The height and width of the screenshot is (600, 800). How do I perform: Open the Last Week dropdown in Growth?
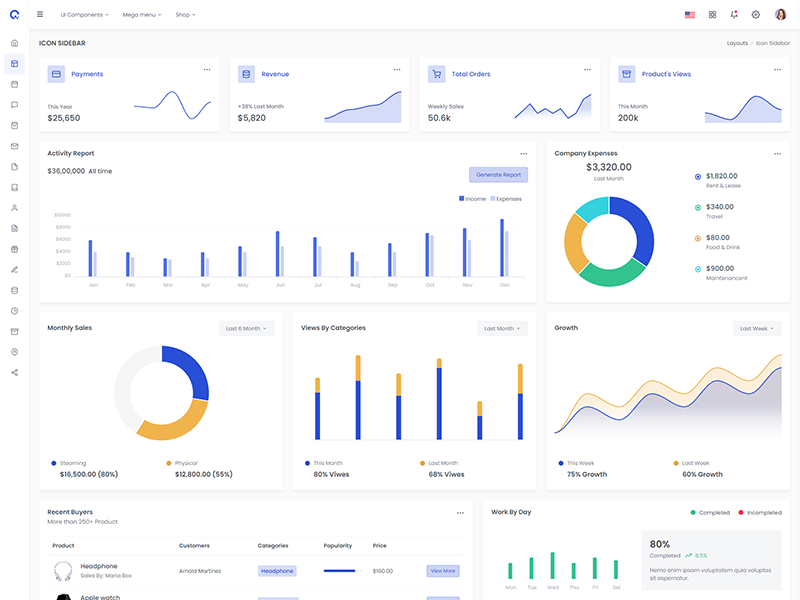click(x=756, y=328)
